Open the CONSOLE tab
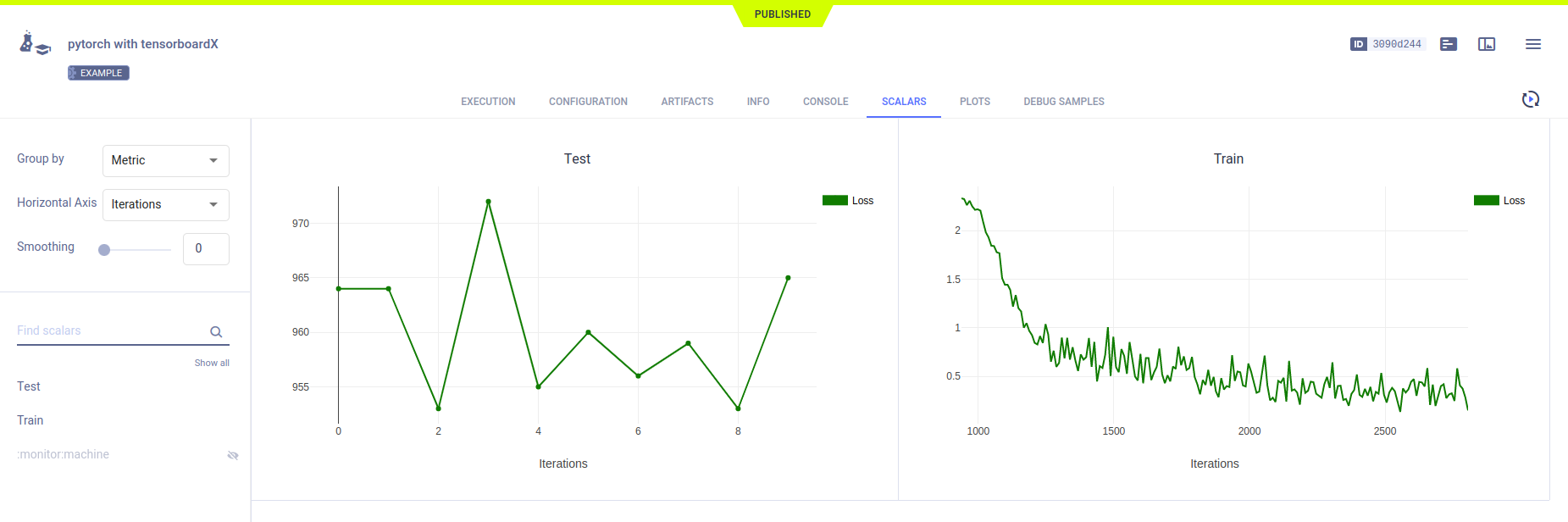The width and height of the screenshot is (1568, 522). tap(825, 102)
